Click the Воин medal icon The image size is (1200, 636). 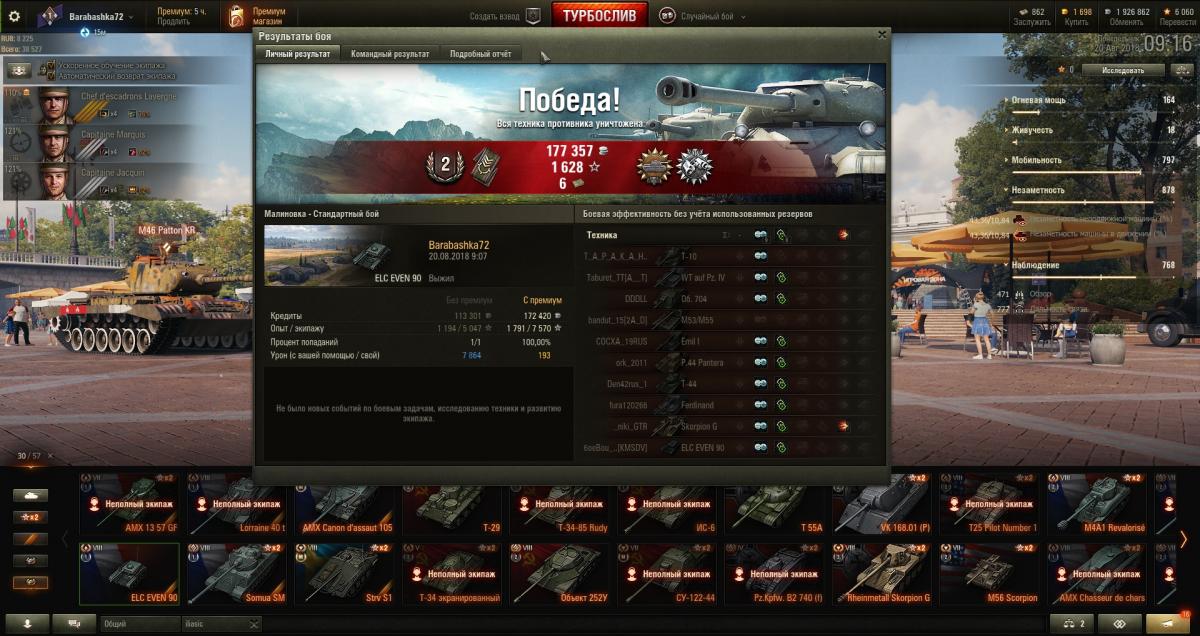[x=656, y=167]
